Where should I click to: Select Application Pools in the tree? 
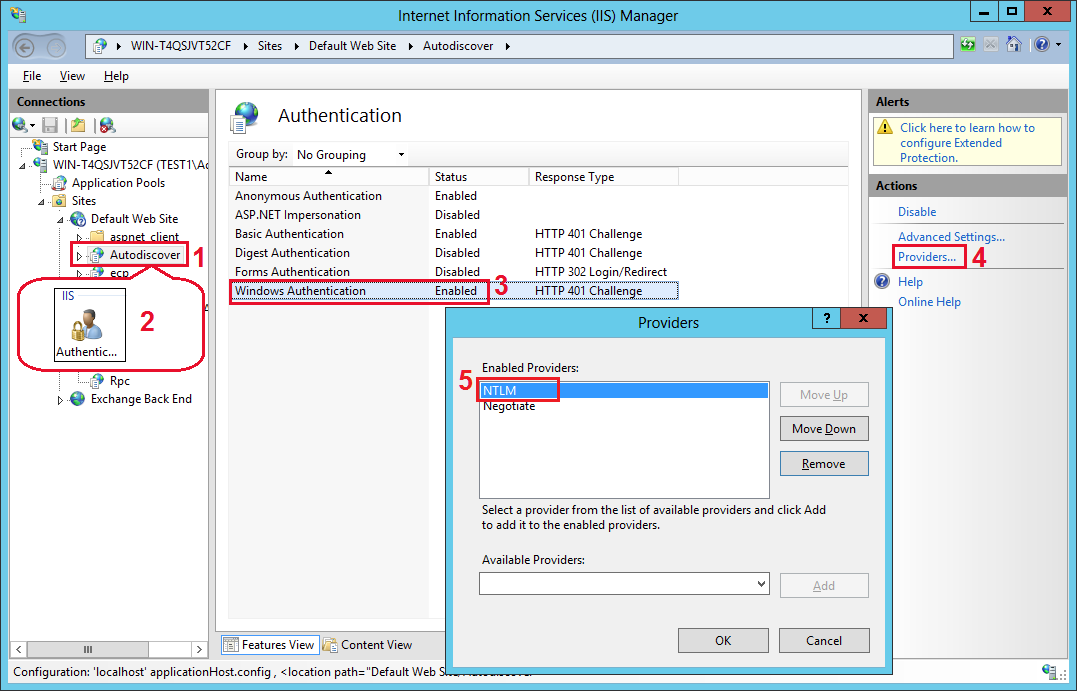pos(118,183)
